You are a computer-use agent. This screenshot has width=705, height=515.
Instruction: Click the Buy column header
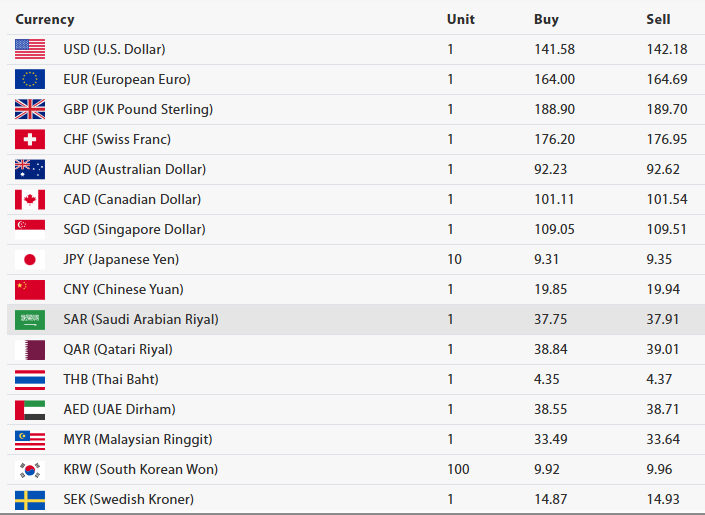546,19
